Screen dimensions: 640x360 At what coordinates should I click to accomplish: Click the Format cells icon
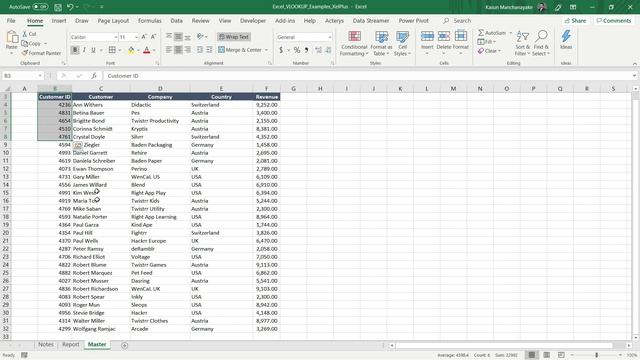coord(460,37)
